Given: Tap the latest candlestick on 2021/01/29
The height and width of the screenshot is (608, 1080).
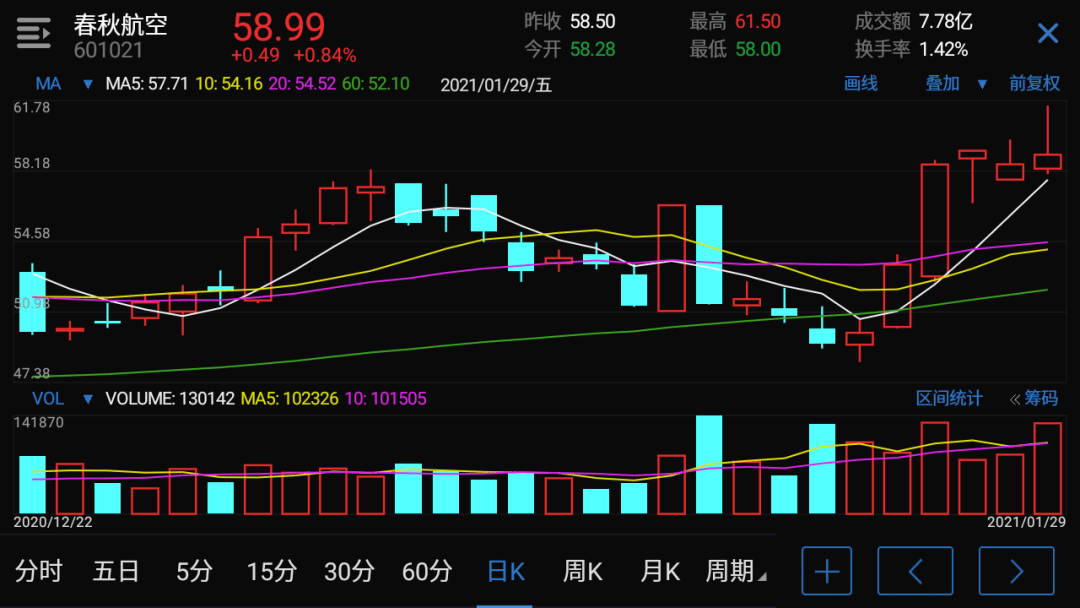Looking at the screenshot, I should click(1047, 161).
